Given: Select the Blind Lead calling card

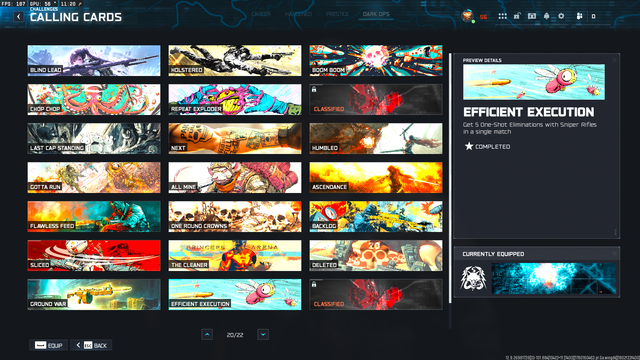Looking at the screenshot, I should click(x=94, y=60).
